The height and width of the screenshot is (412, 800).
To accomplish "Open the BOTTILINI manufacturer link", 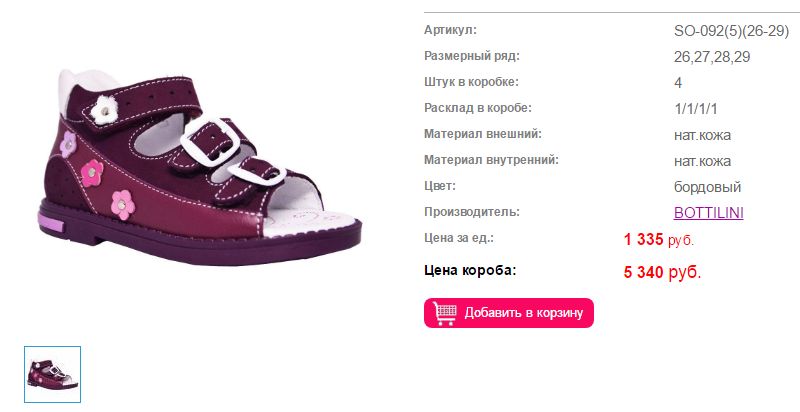I will point(708,213).
